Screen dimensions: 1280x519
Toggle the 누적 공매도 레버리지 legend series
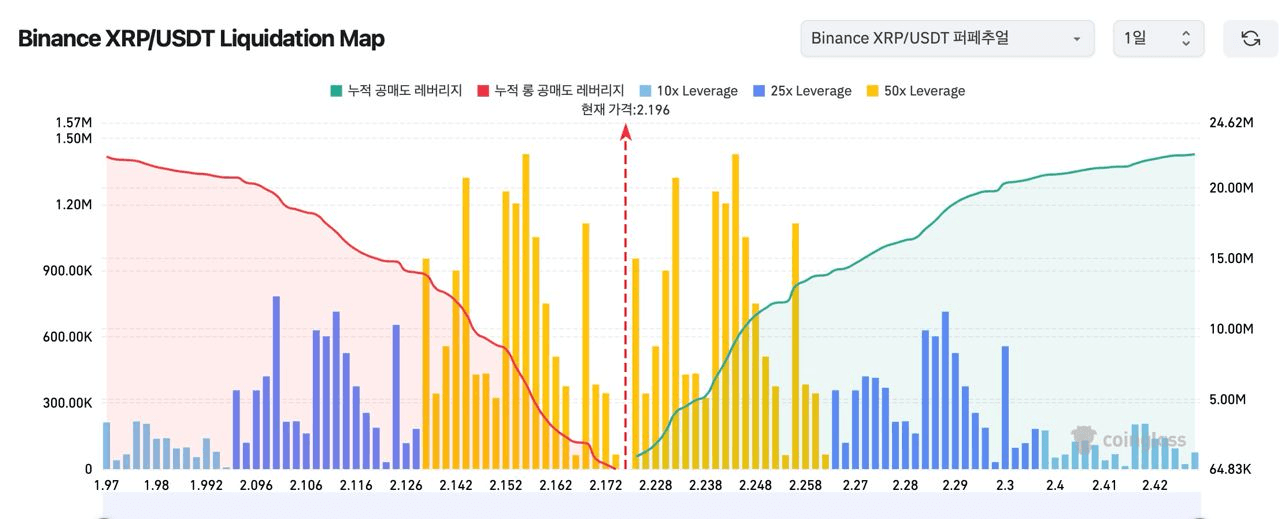pyautogui.click(x=396, y=91)
